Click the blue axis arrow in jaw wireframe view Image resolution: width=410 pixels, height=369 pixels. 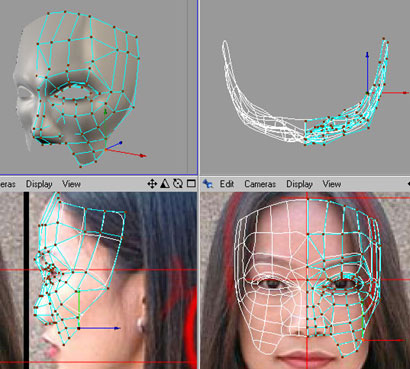click(367, 72)
